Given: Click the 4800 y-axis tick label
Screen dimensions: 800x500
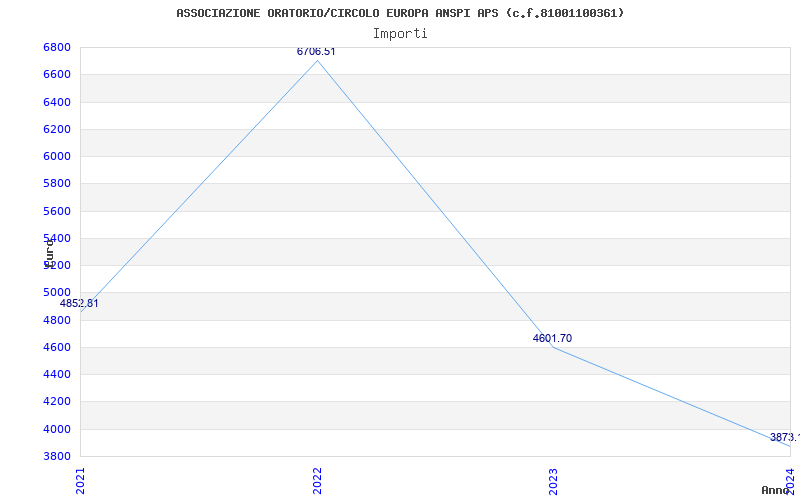Looking at the screenshot, I should coord(57,320).
